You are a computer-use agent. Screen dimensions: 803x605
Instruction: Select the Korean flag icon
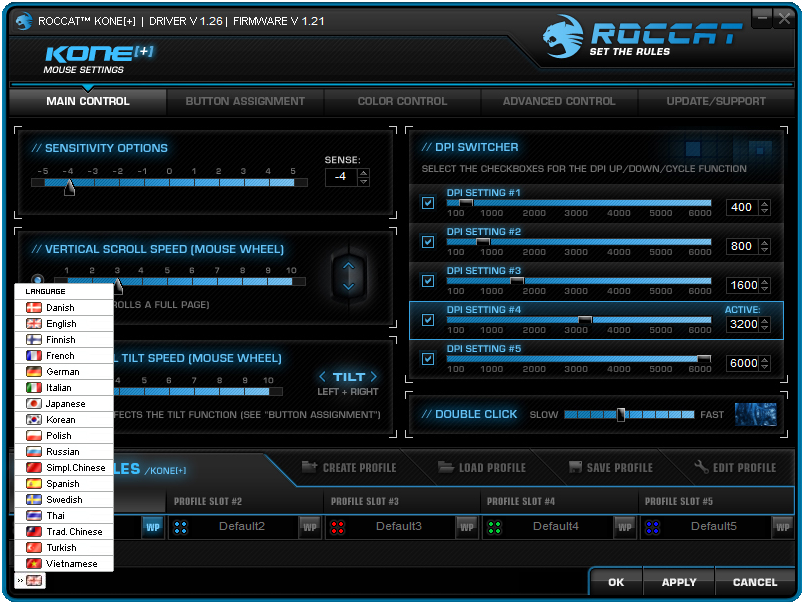(34, 420)
